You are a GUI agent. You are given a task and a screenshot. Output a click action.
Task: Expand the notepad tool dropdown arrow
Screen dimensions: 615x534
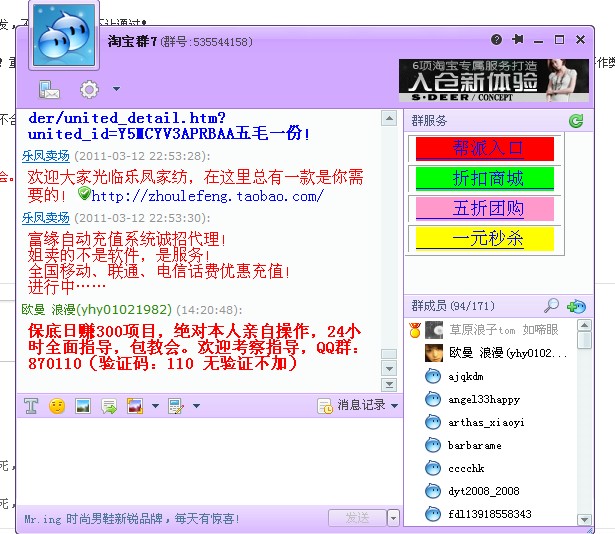tap(197, 406)
